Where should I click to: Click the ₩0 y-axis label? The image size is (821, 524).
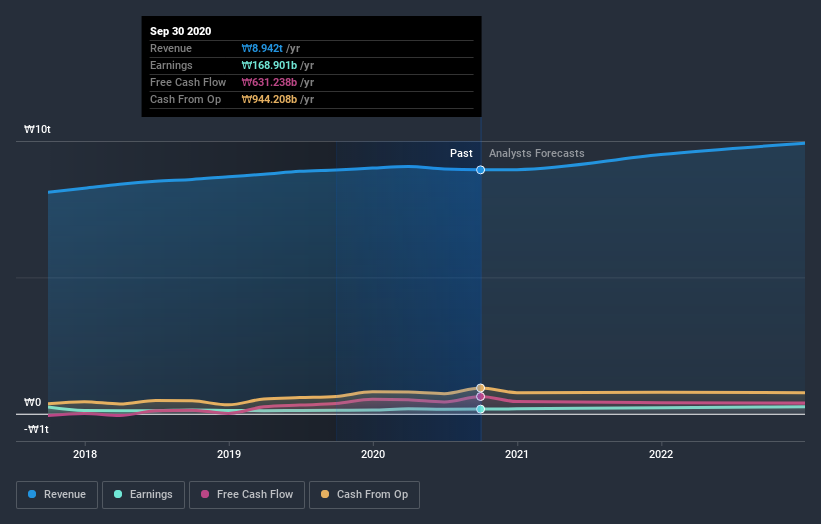point(32,402)
